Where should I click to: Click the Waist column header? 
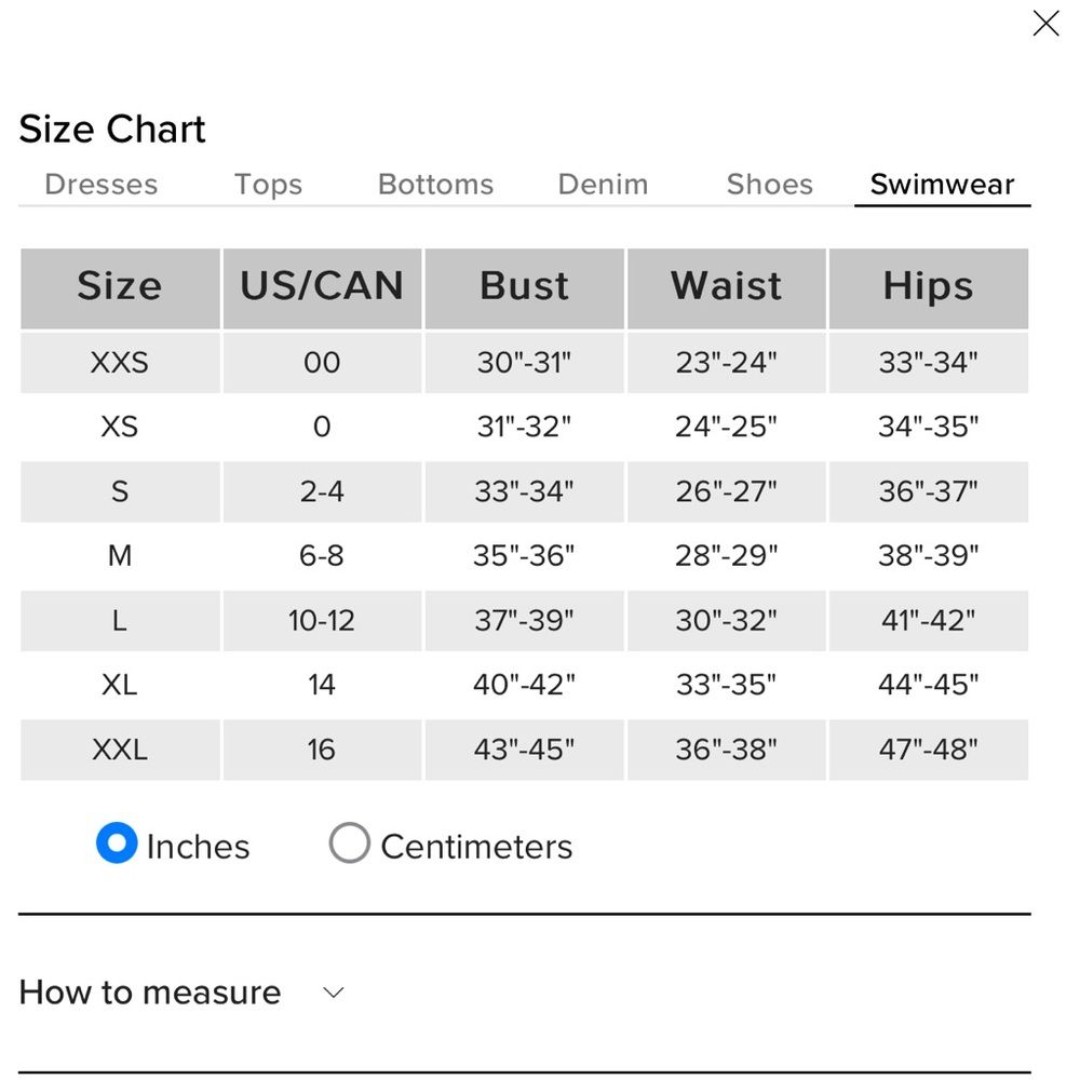726,289
